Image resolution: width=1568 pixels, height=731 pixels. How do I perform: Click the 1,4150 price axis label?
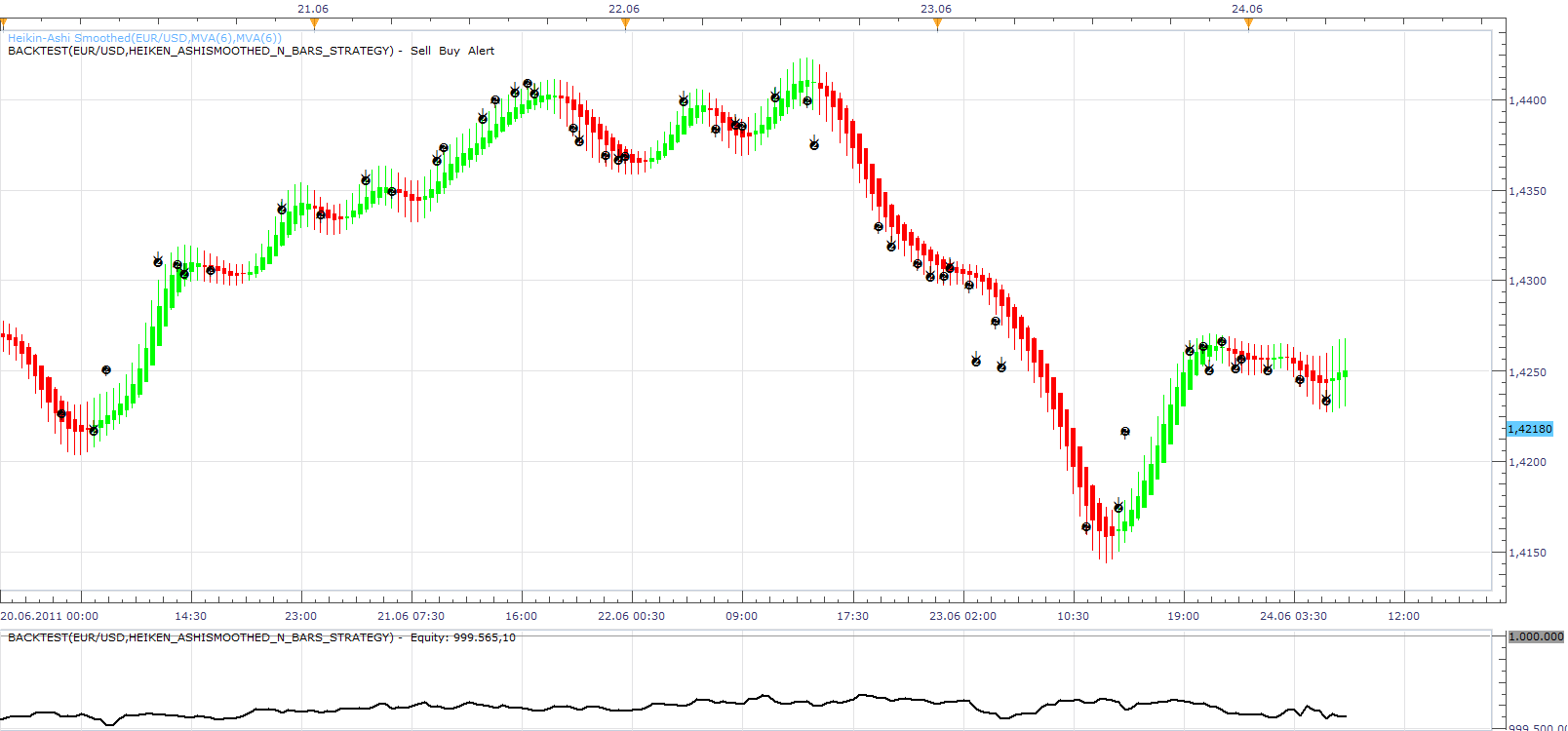click(1527, 553)
